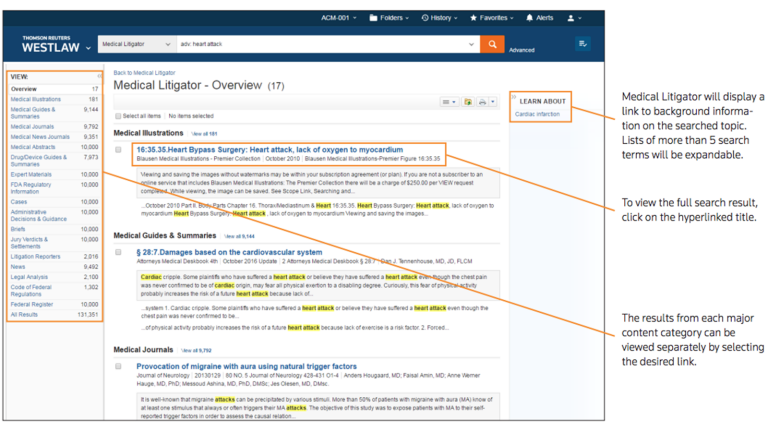Select Litigation Reporters sidebar item

pyautogui.click(x=35, y=257)
